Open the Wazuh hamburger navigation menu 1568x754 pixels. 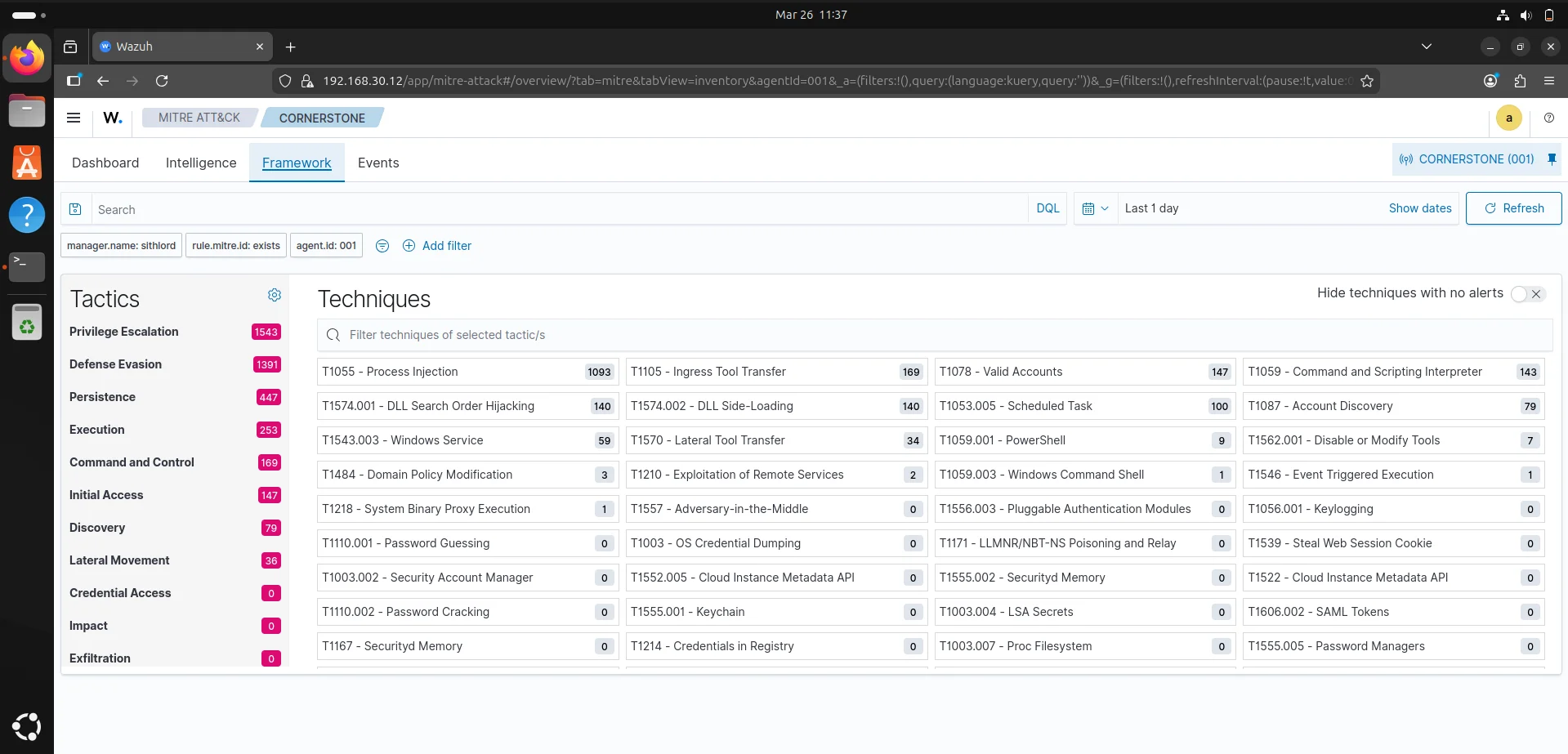click(74, 118)
